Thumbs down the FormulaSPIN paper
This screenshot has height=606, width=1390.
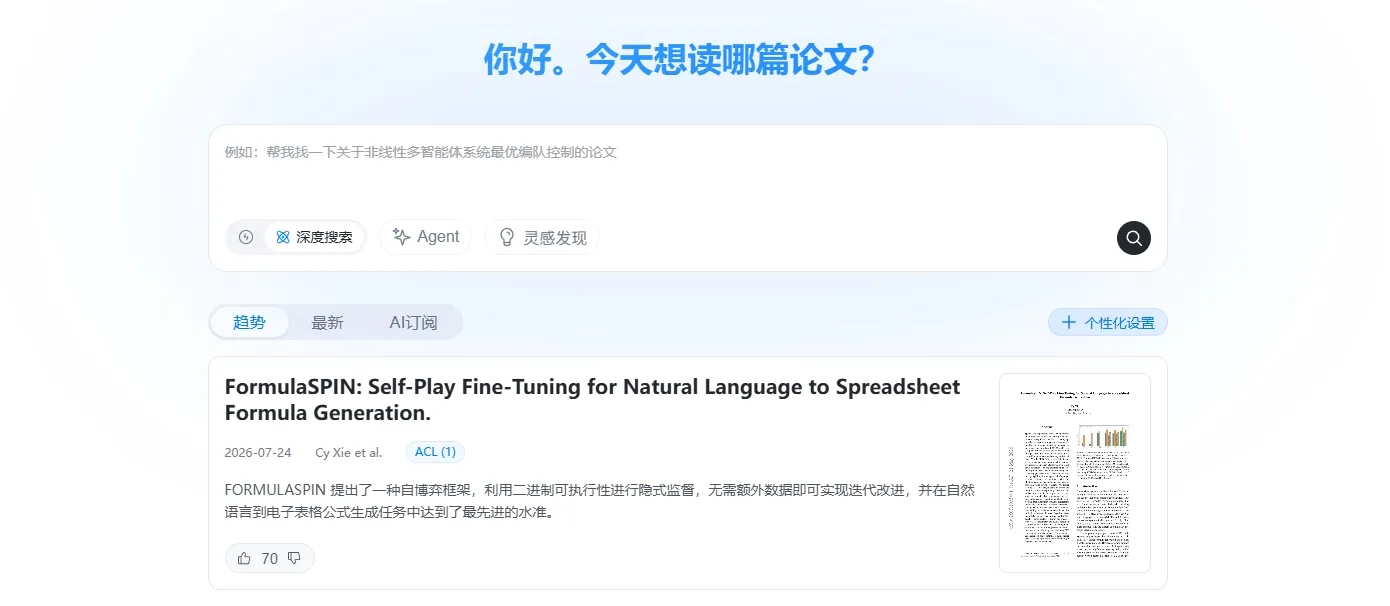[x=294, y=558]
